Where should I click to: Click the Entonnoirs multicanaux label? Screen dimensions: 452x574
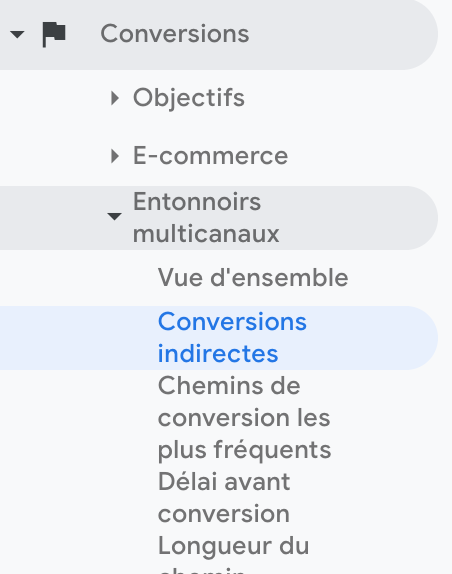pyautogui.click(x=206, y=217)
